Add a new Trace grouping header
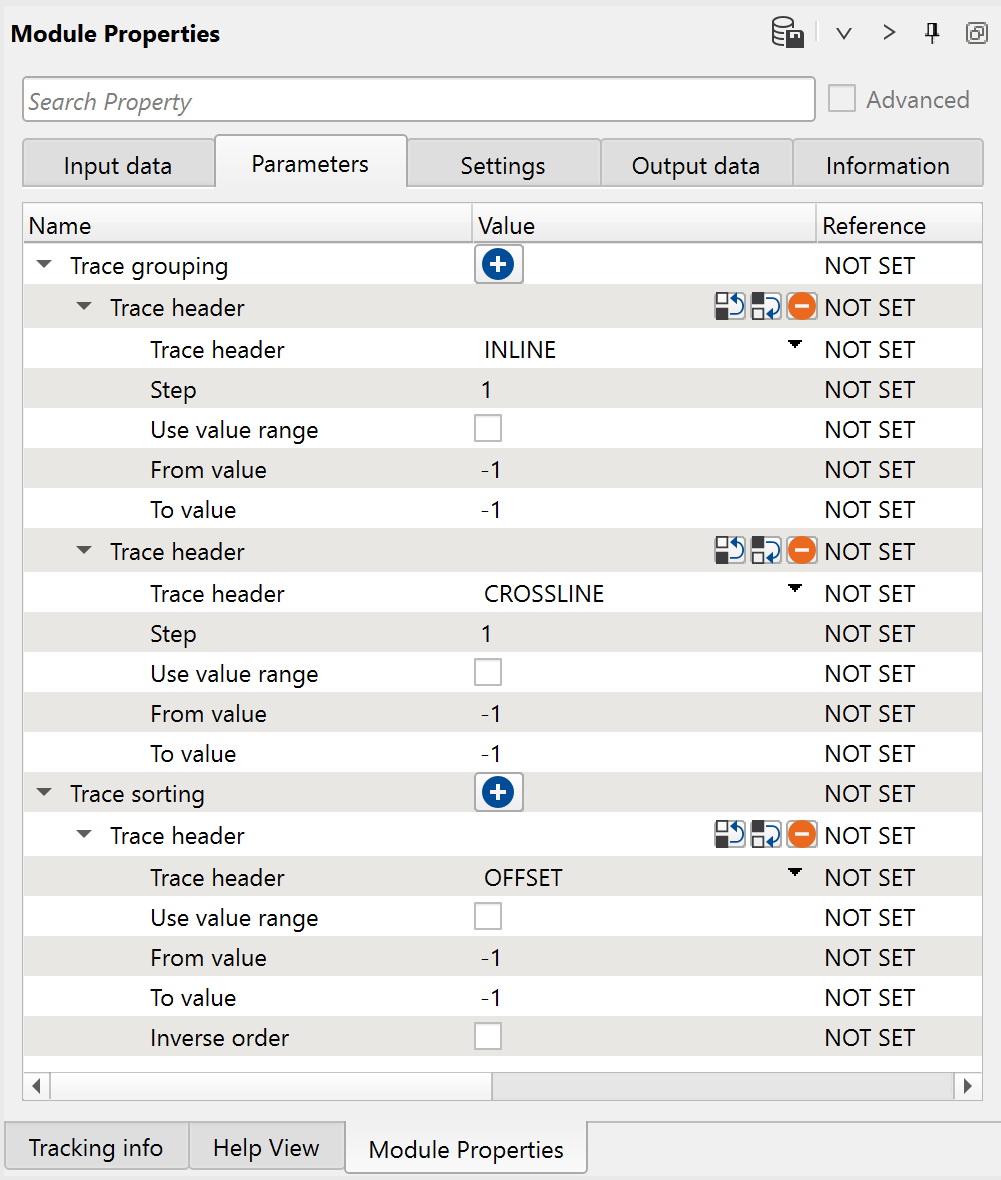The height and width of the screenshot is (1180, 1001). [x=498, y=265]
